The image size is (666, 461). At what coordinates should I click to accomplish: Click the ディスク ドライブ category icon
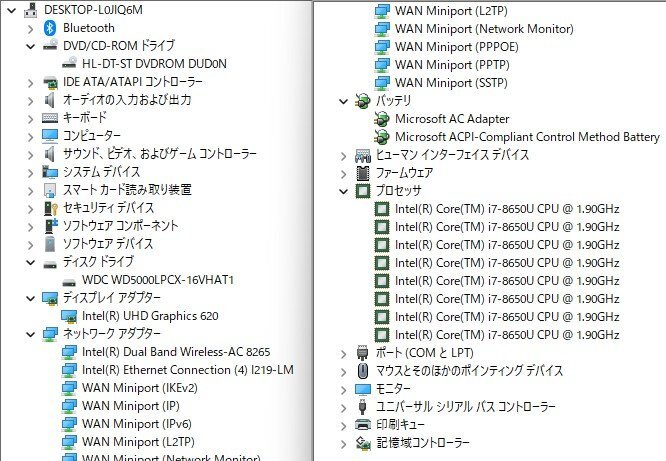[50, 265]
